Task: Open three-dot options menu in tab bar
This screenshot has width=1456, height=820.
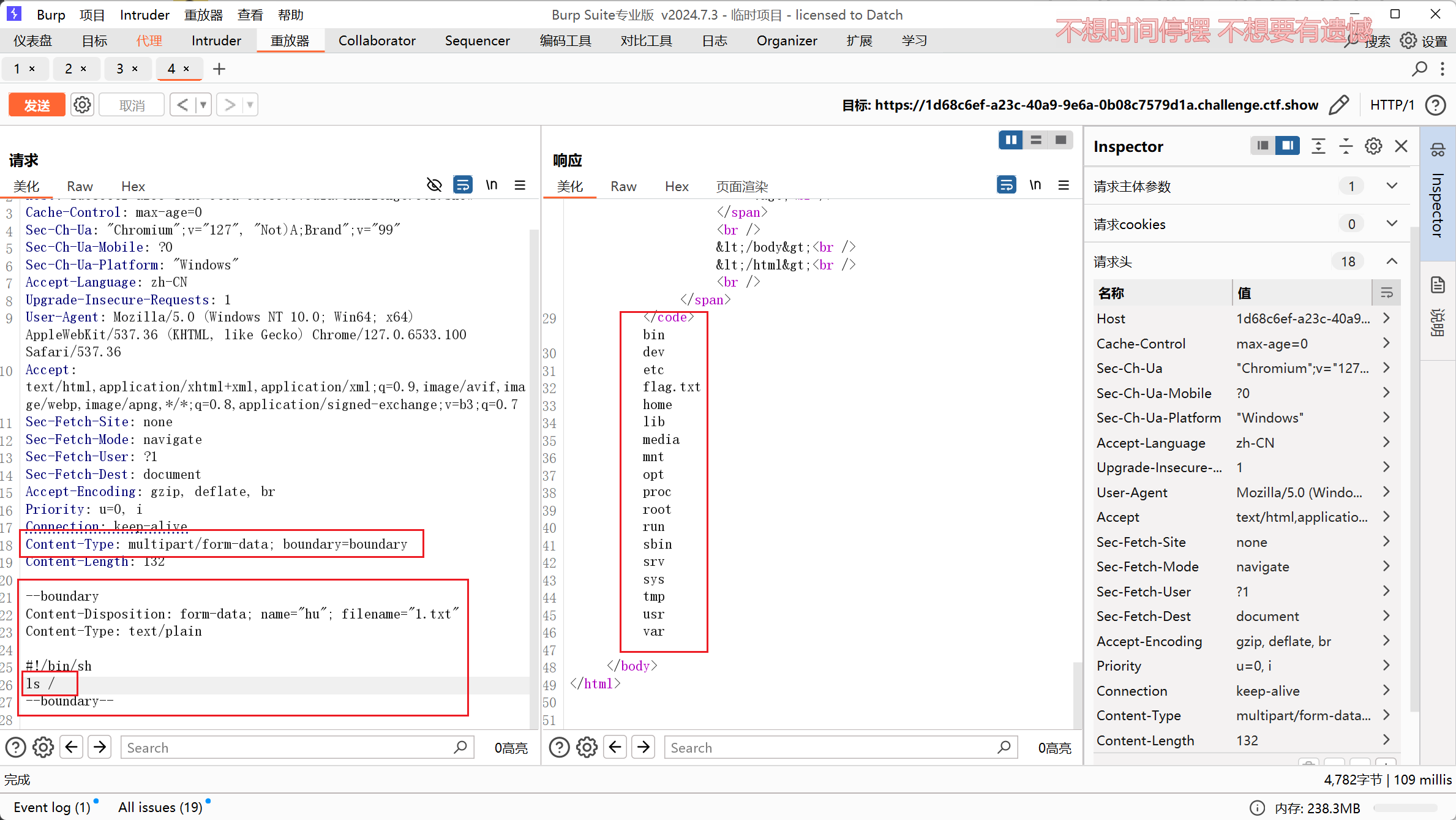Action: pos(1443,69)
